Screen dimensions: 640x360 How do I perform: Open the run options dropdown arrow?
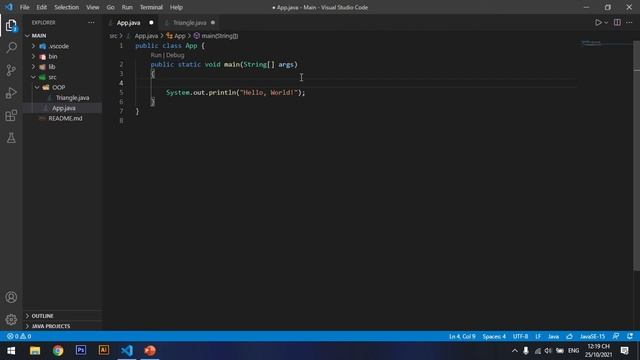tap(606, 23)
